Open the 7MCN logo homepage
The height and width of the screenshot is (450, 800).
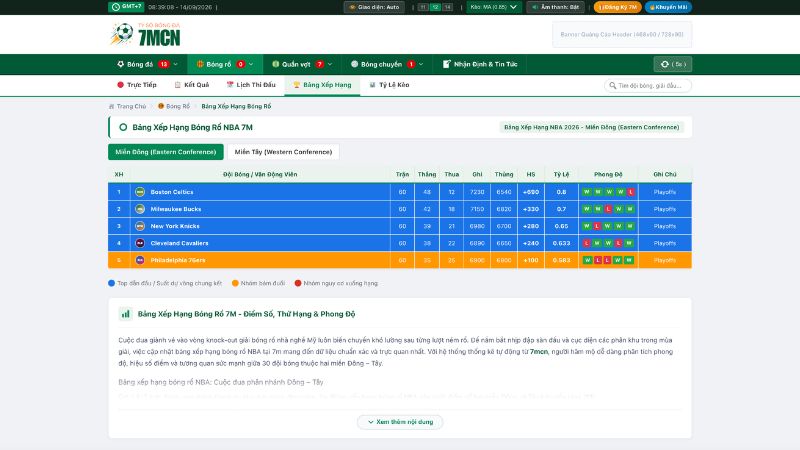coord(145,34)
